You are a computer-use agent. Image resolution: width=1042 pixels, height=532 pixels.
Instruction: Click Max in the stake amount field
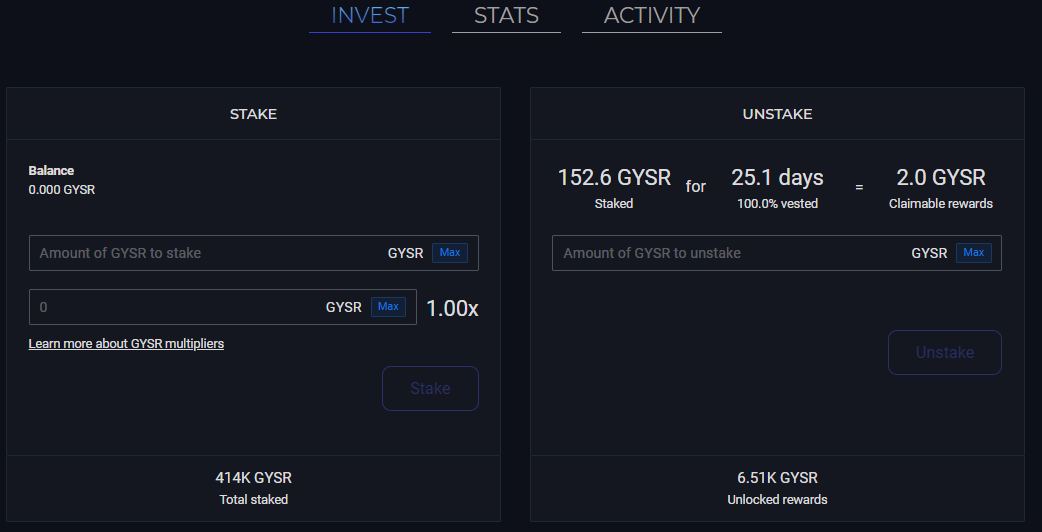(x=450, y=252)
